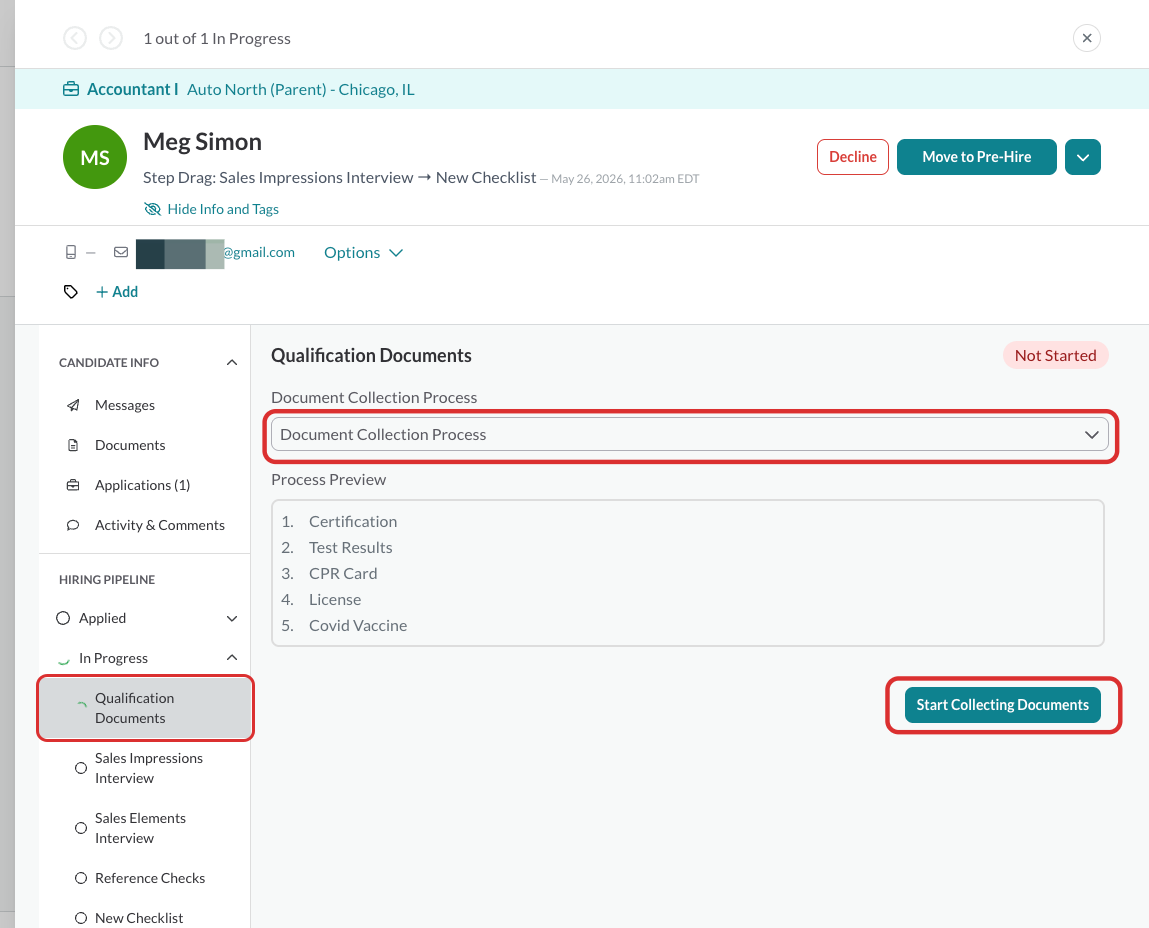The height and width of the screenshot is (928, 1149).
Task: Click the candidate's gmail address
Action: click(x=215, y=253)
